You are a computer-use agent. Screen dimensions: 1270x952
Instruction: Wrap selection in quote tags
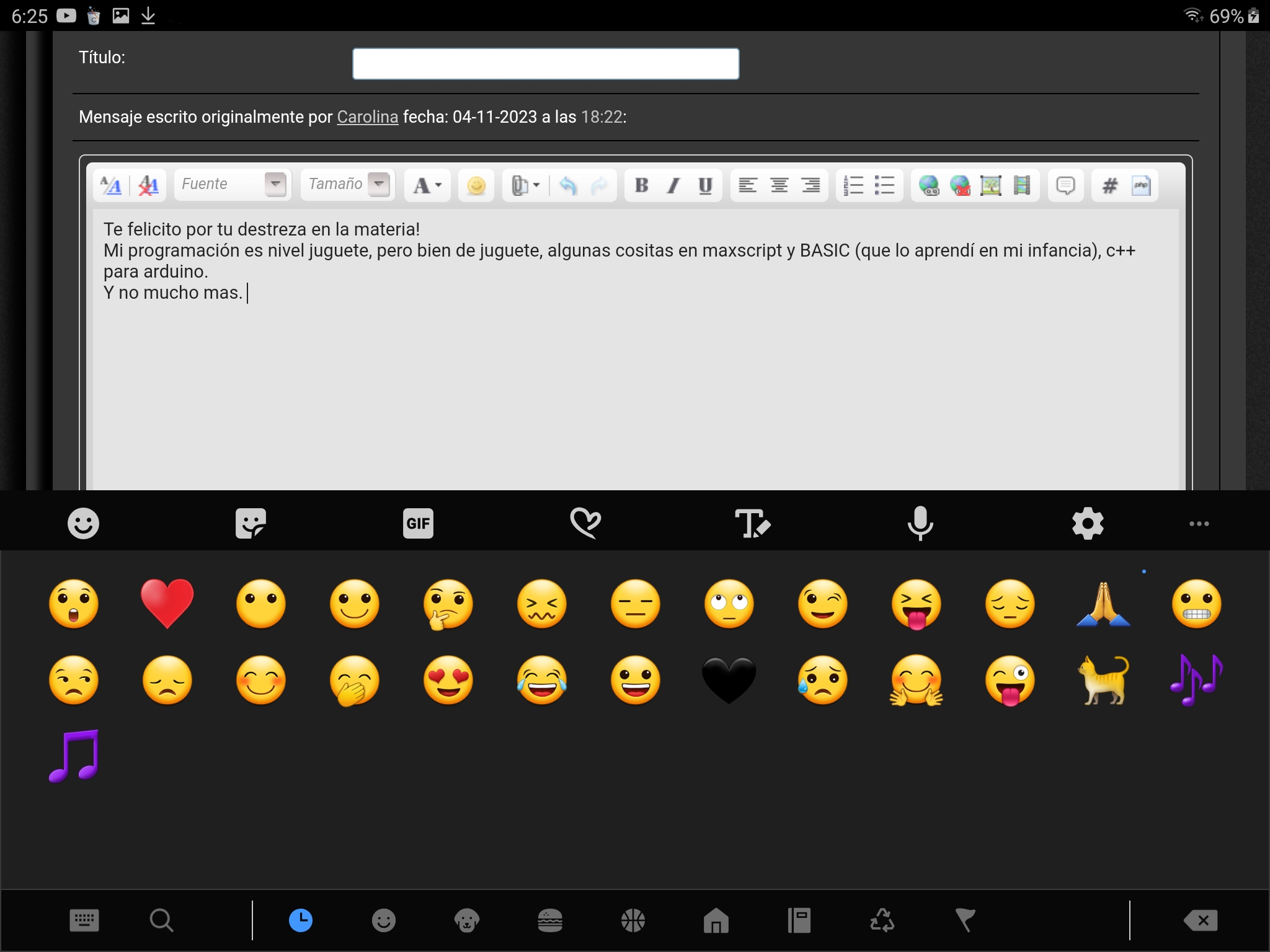coord(1065,185)
